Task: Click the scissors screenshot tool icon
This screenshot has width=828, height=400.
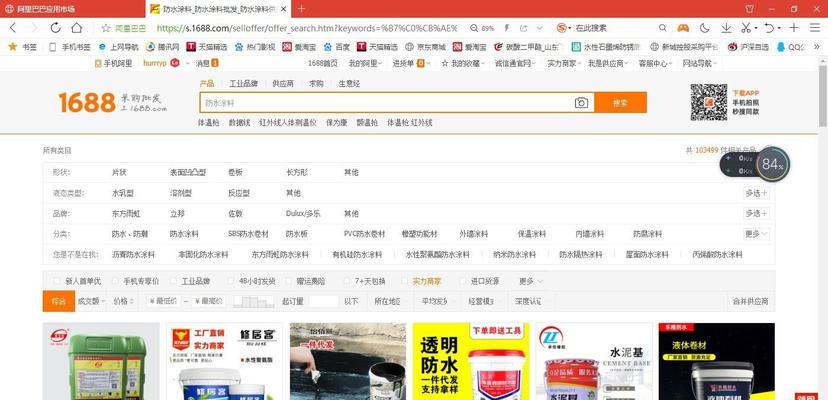Action: [746, 28]
